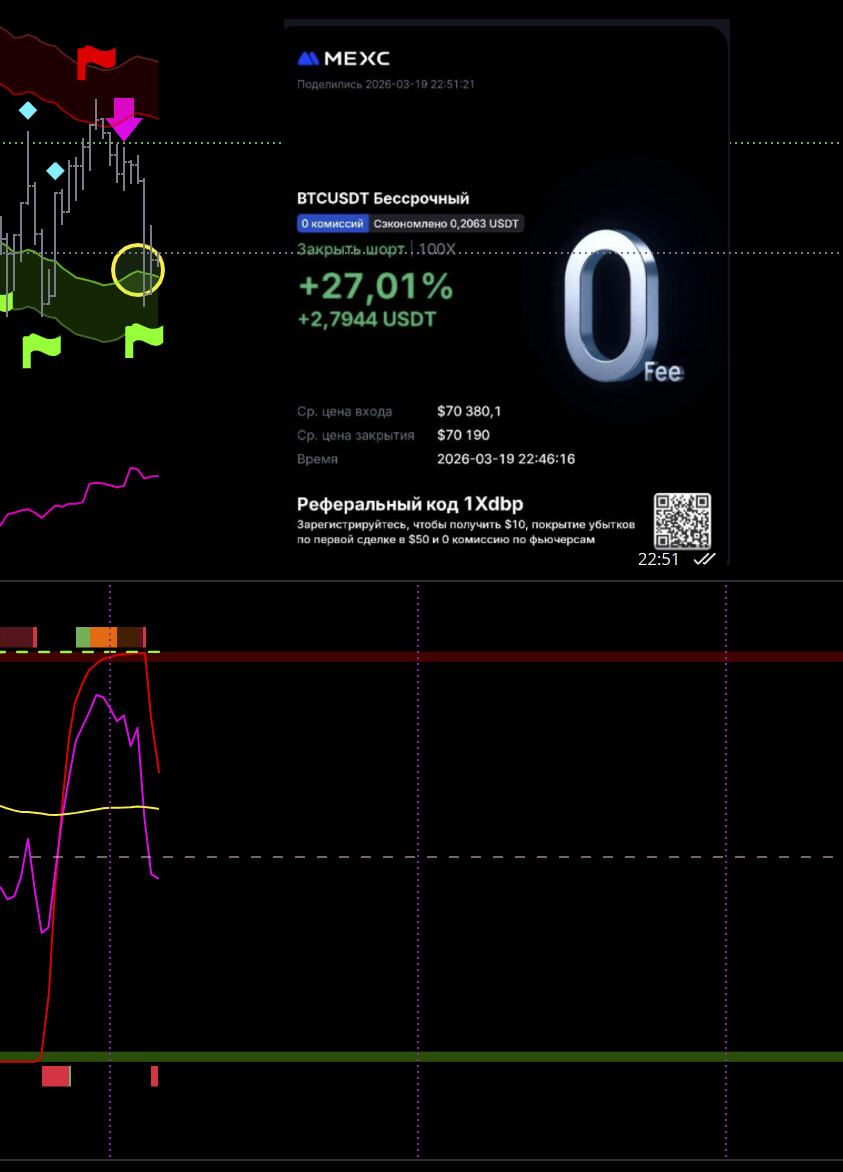Screen dimensions: 843x1172
Task: Click the QR code on the referral card
Action: (x=682, y=521)
